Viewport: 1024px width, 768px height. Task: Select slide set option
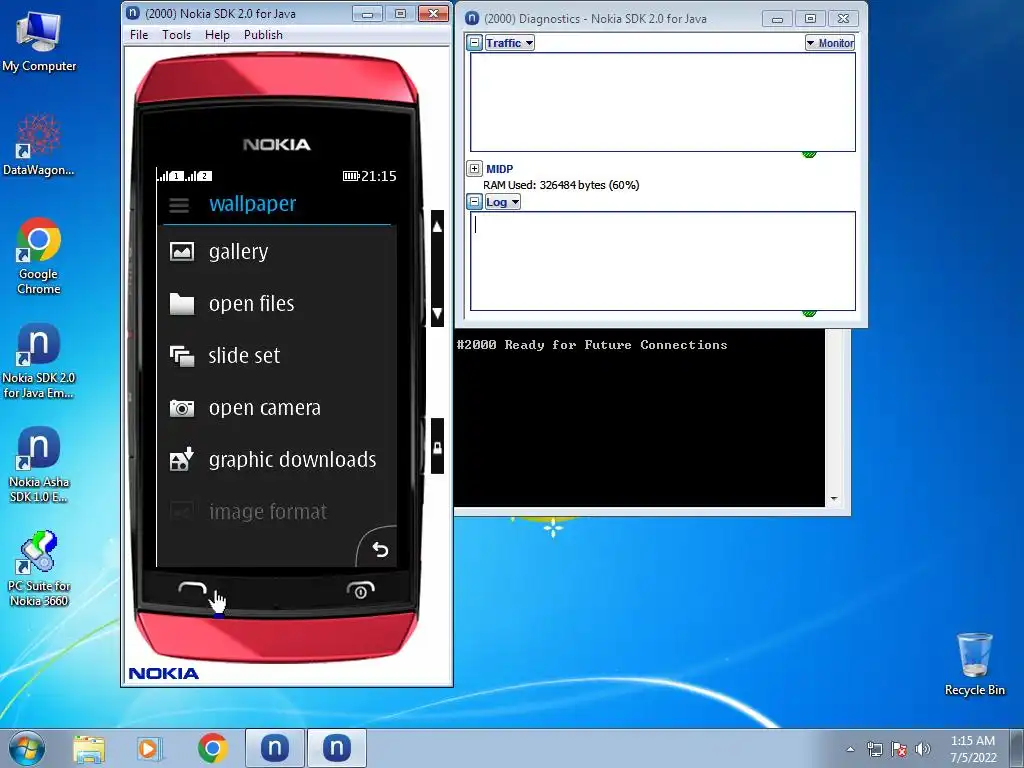[x=276, y=356]
